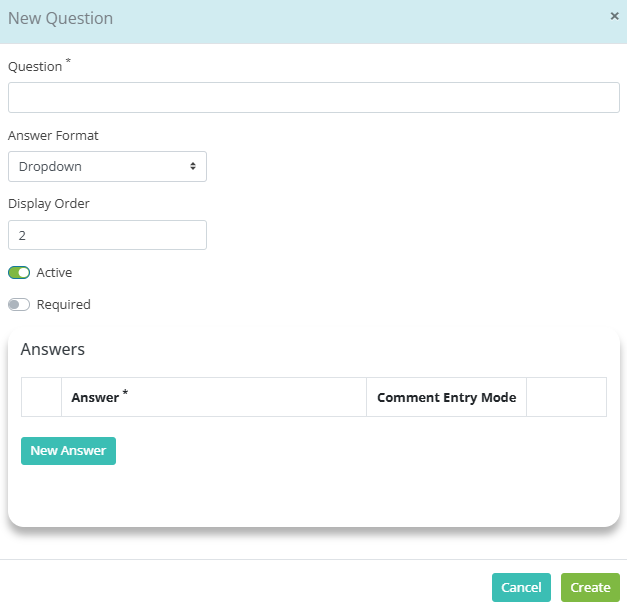Click the Active label text
The image size is (627, 608).
54,273
